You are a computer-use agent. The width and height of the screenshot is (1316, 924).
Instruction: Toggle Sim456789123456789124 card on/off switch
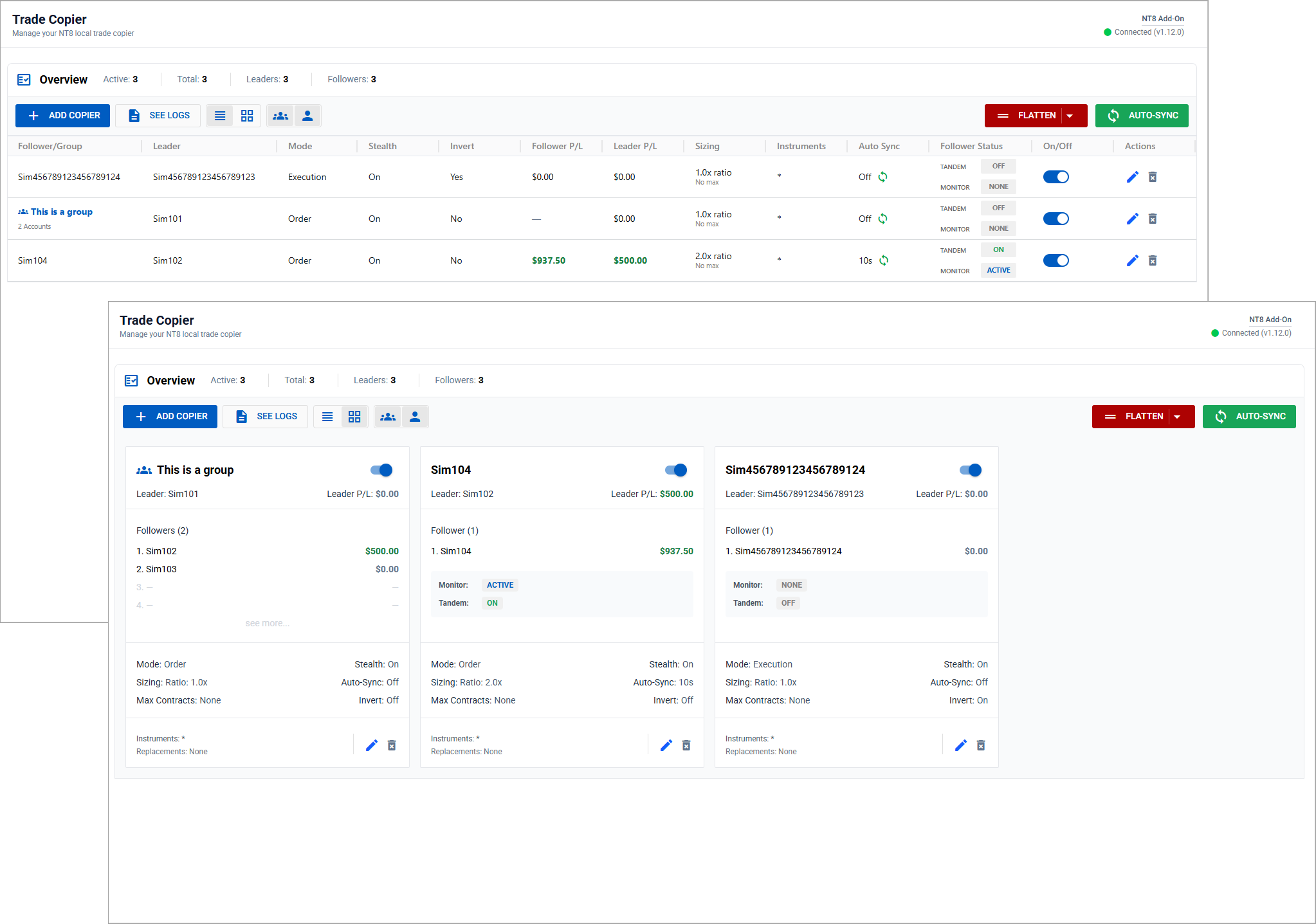(x=971, y=470)
